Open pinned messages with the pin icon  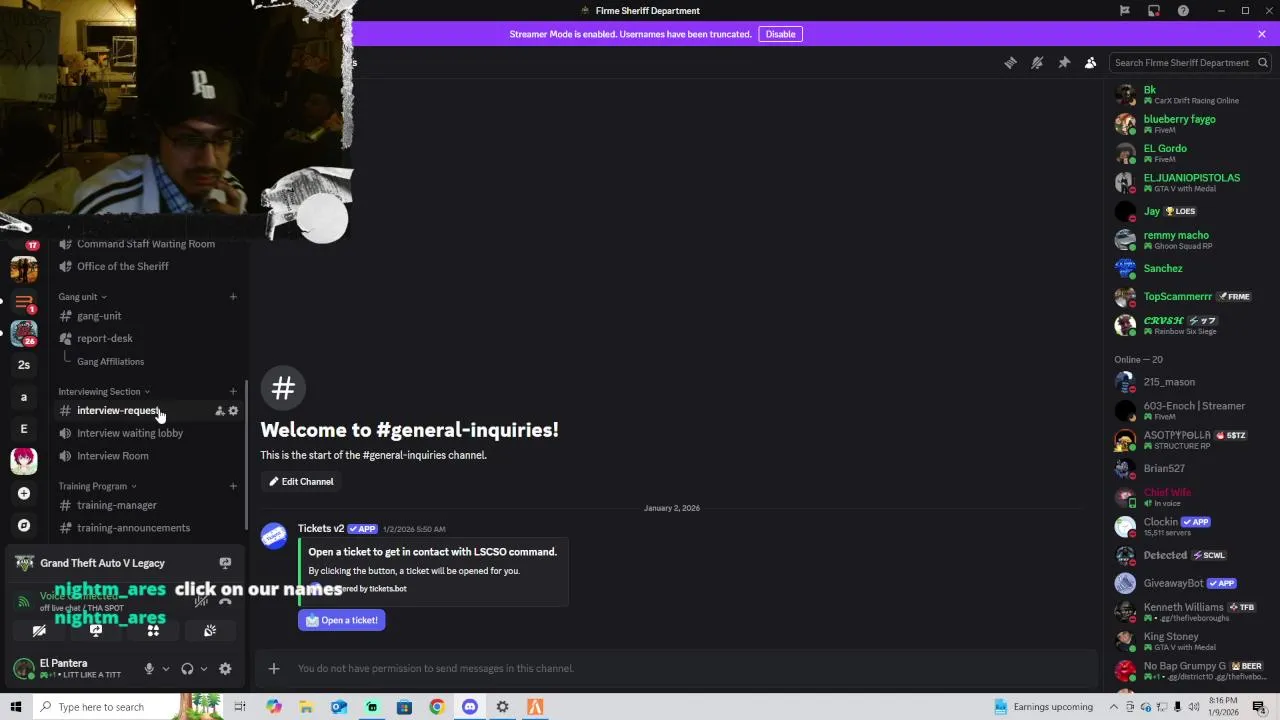pos(1064,62)
